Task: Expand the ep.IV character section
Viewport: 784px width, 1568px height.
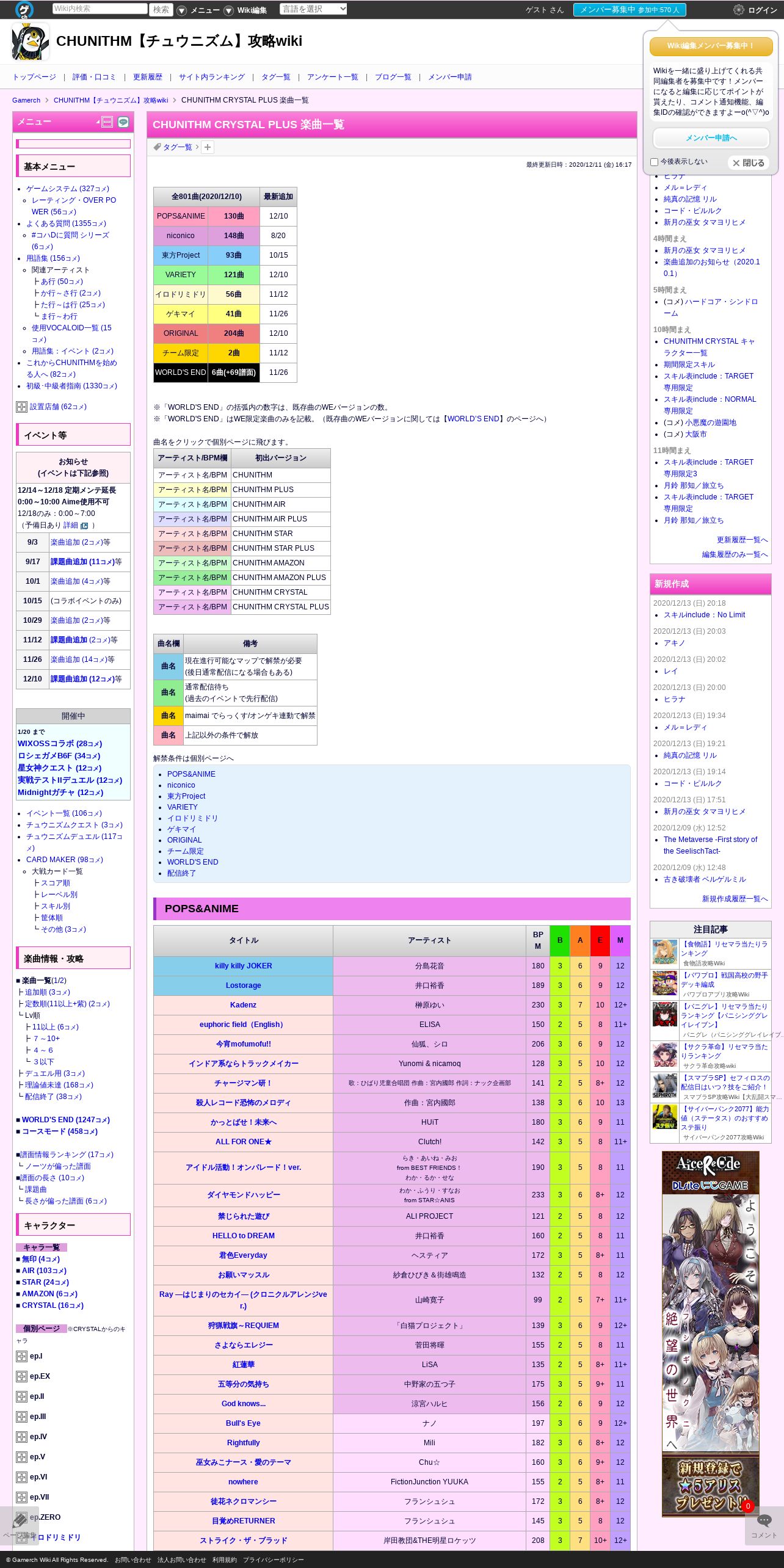Action: 21,1437
